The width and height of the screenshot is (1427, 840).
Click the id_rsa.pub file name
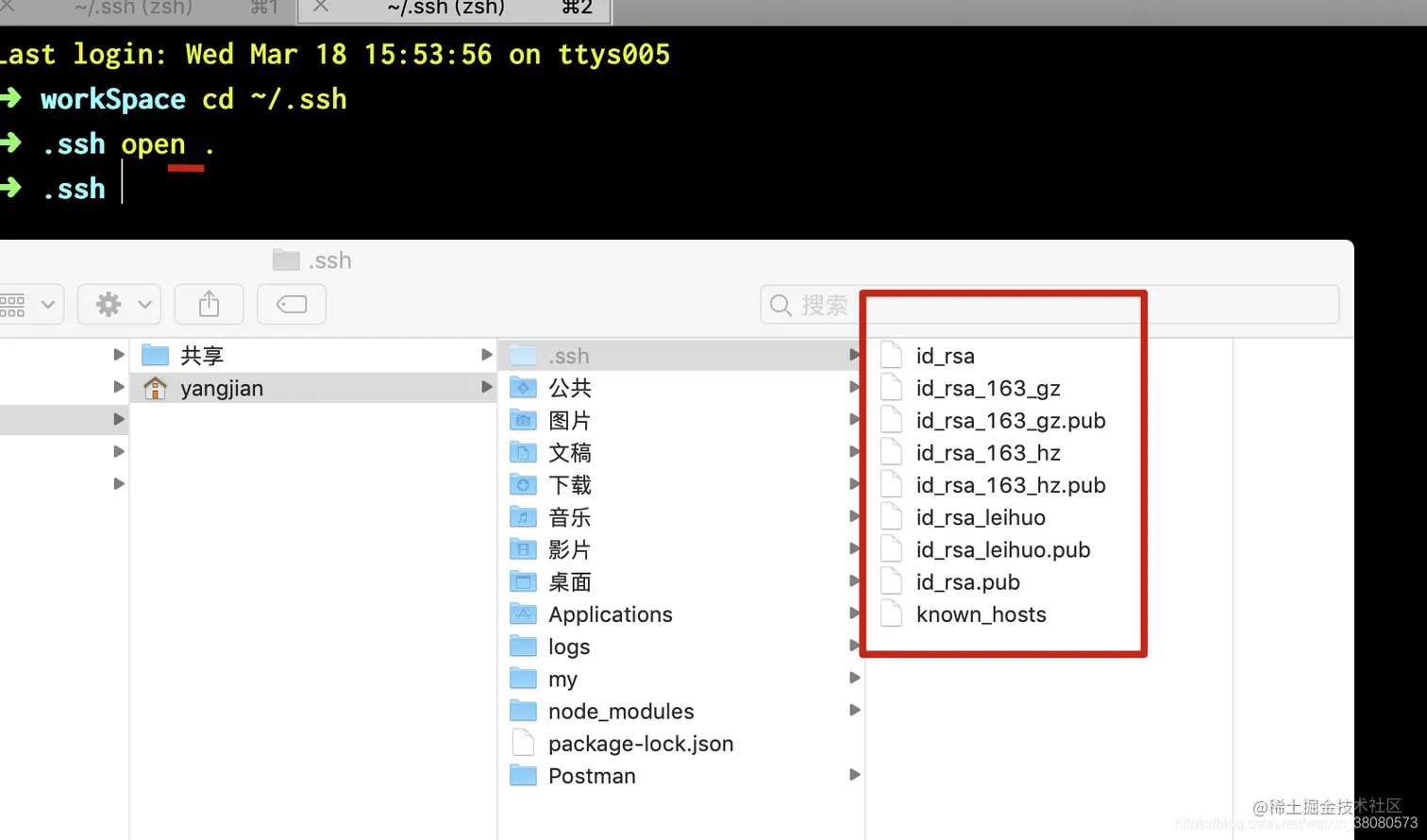point(967,582)
